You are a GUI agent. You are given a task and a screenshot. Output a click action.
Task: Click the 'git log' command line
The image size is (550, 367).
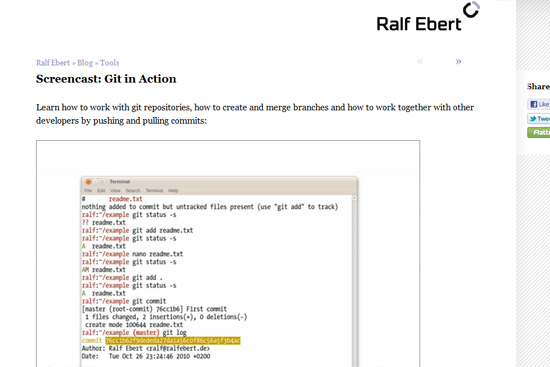click(134, 333)
